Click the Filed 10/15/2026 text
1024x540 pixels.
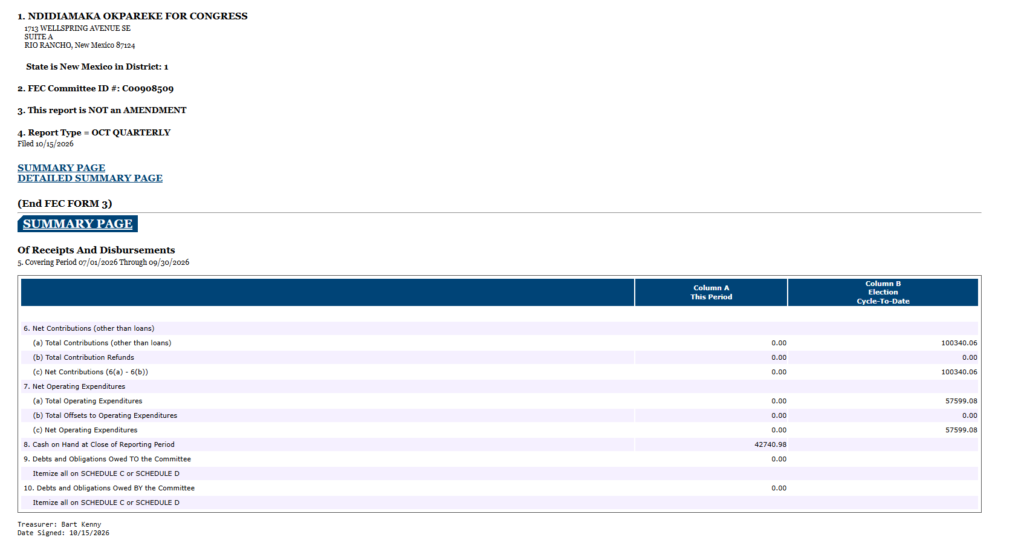[x=45, y=144]
